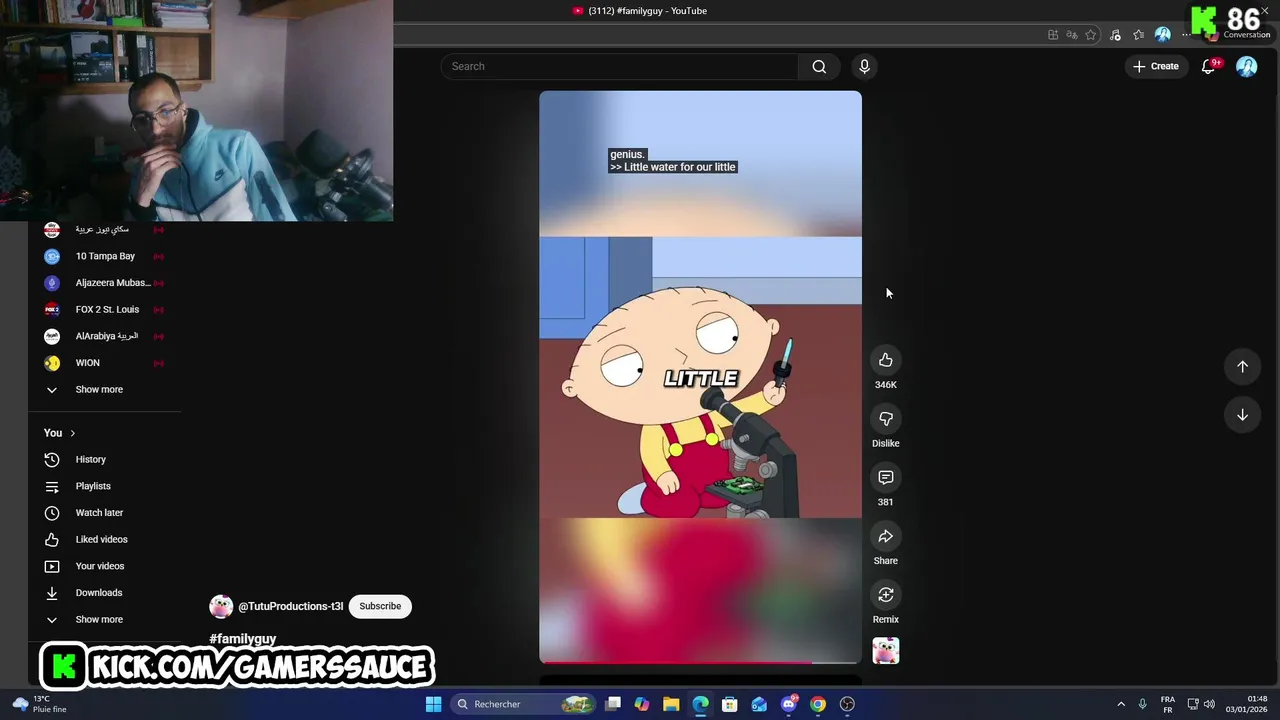The width and height of the screenshot is (1280, 720).
Task: Click the Rechercher taskbar search box
Action: tap(524, 704)
